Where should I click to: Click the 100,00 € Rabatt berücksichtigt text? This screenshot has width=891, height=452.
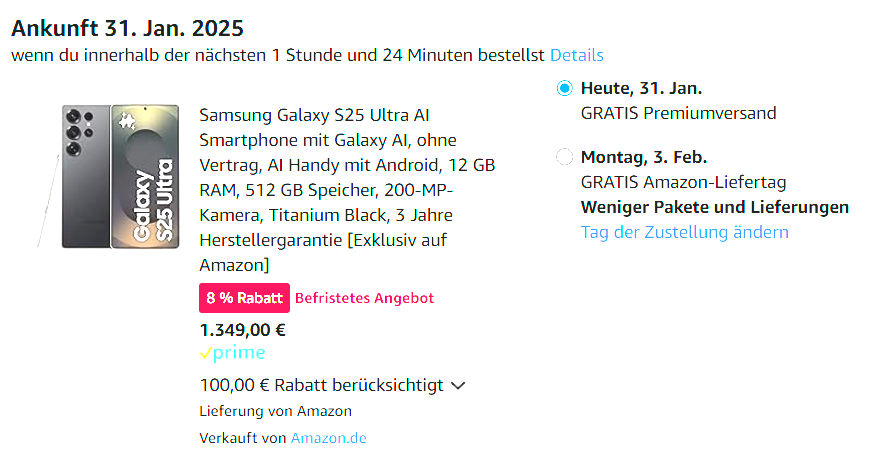coord(321,385)
